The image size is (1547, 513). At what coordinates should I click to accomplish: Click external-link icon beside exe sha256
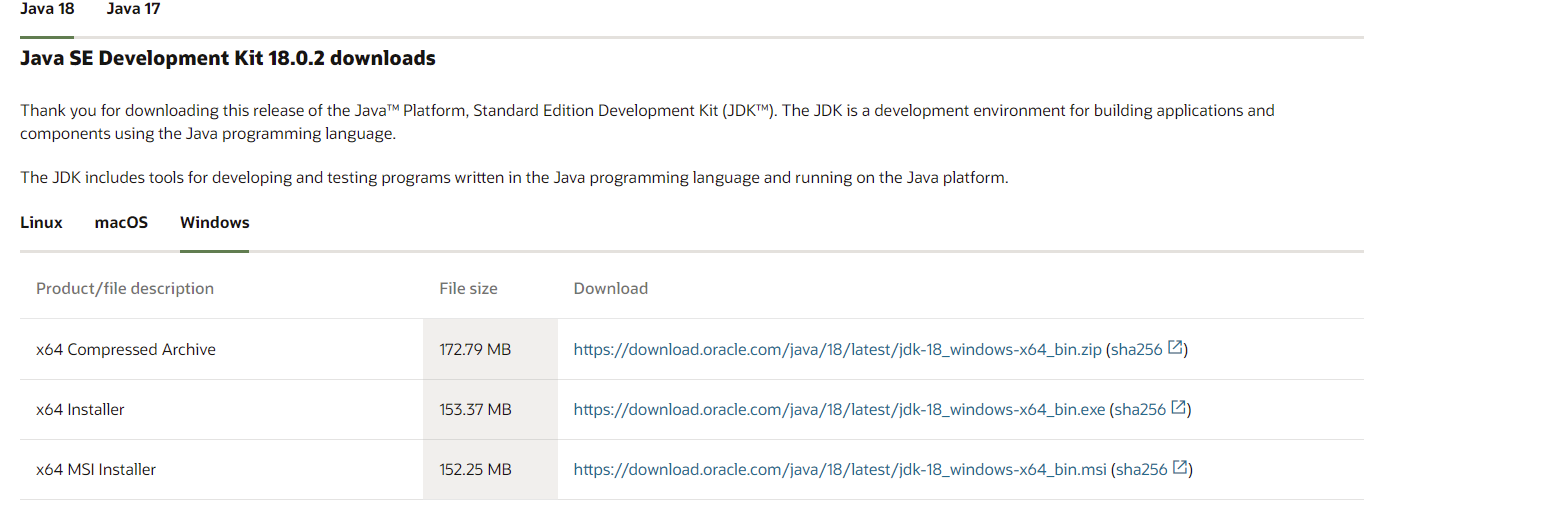(1179, 408)
